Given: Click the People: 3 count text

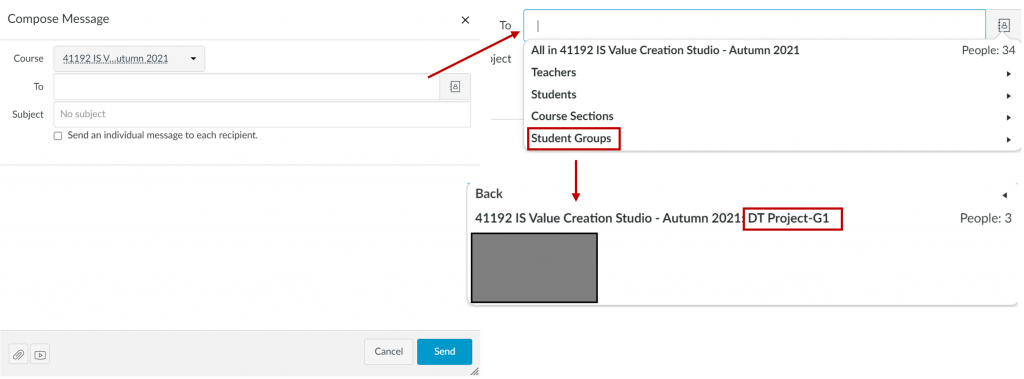Looking at the screenshot, I should pos(985,219).
